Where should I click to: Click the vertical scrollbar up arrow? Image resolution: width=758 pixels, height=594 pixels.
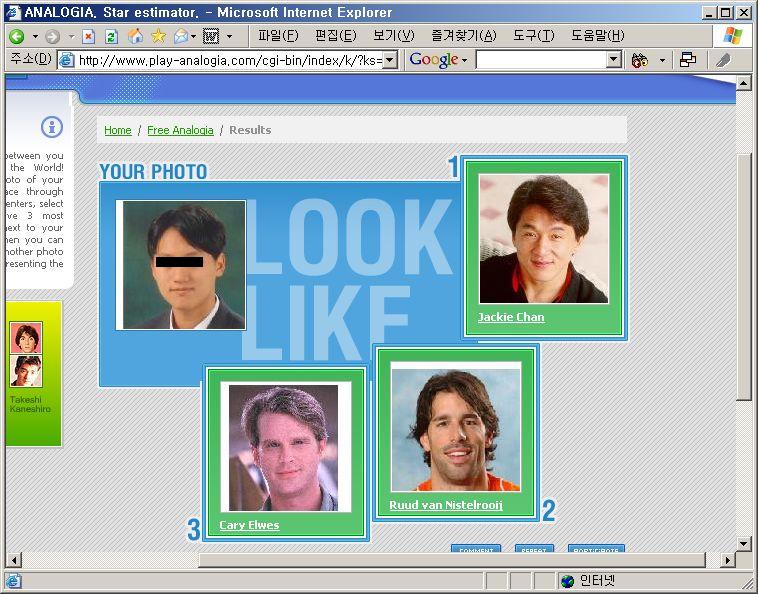pos(744,84)
